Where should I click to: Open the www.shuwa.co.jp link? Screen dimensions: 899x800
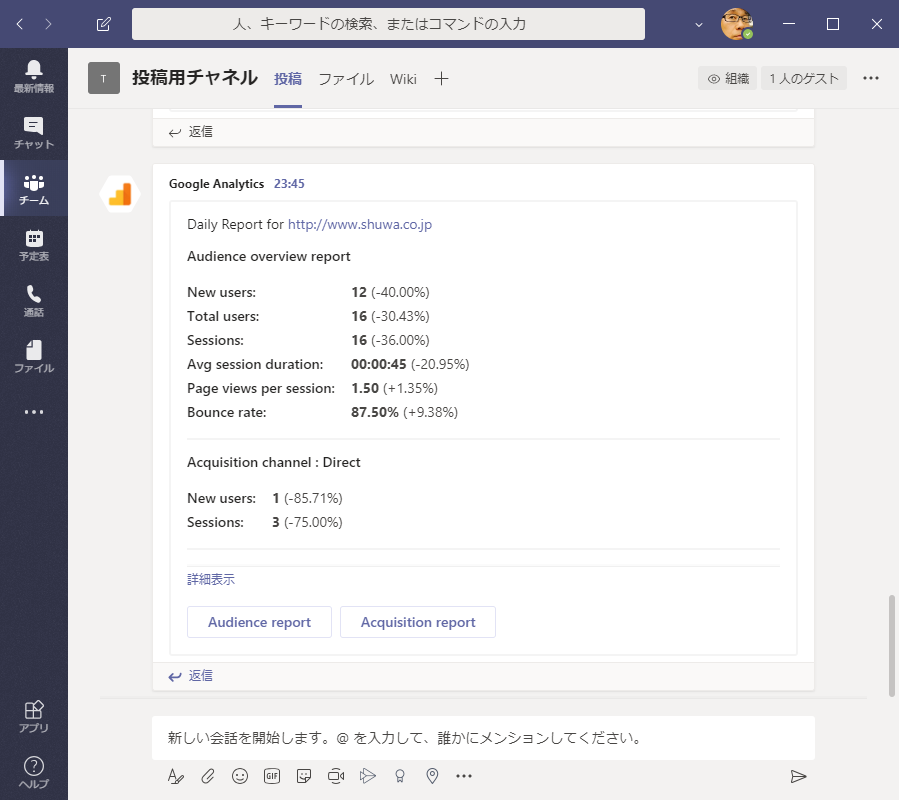359,225
